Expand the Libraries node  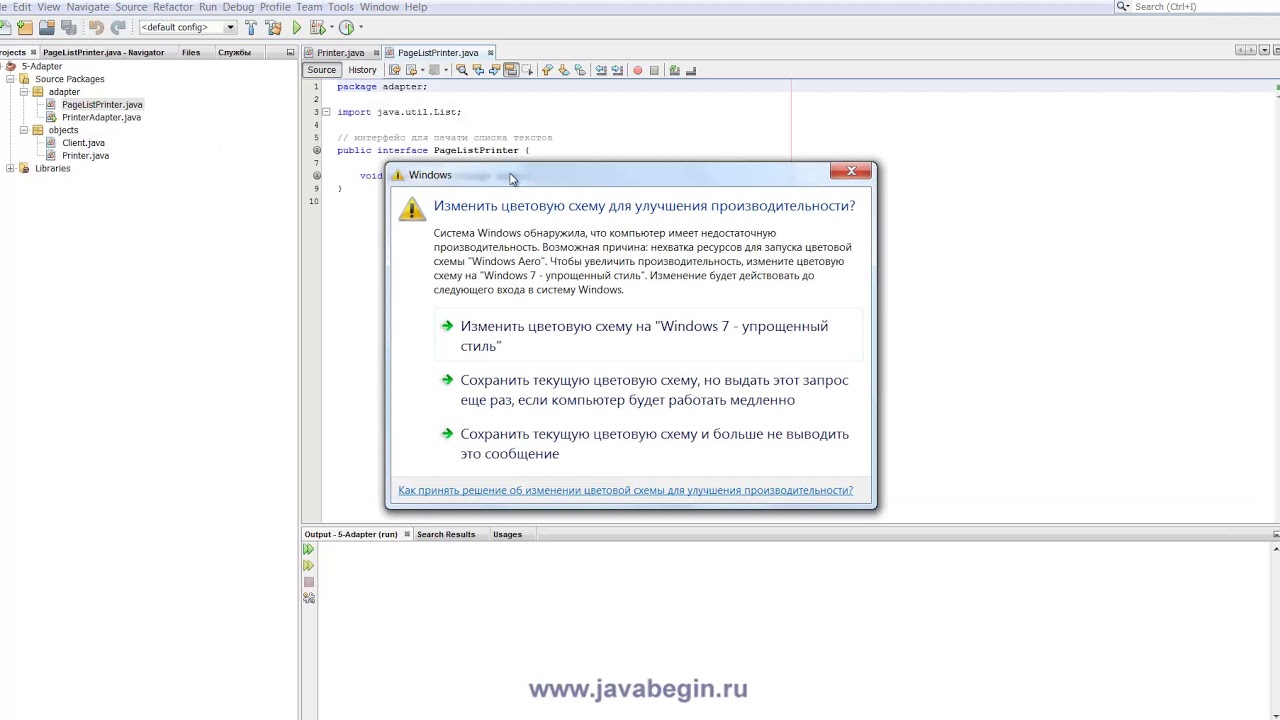(10, 169)
